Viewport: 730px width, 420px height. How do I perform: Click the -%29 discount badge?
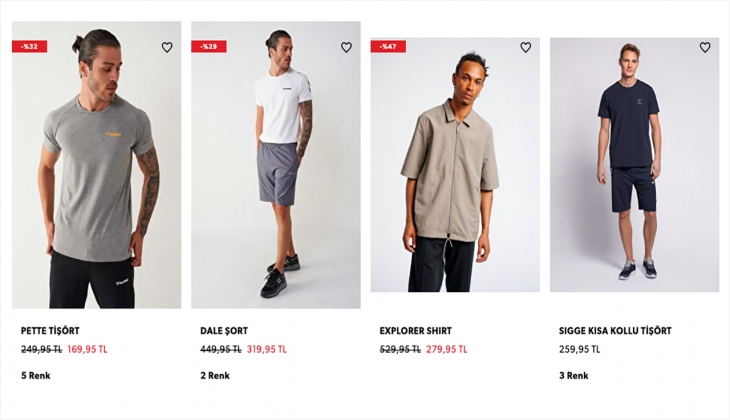point(209,47)
